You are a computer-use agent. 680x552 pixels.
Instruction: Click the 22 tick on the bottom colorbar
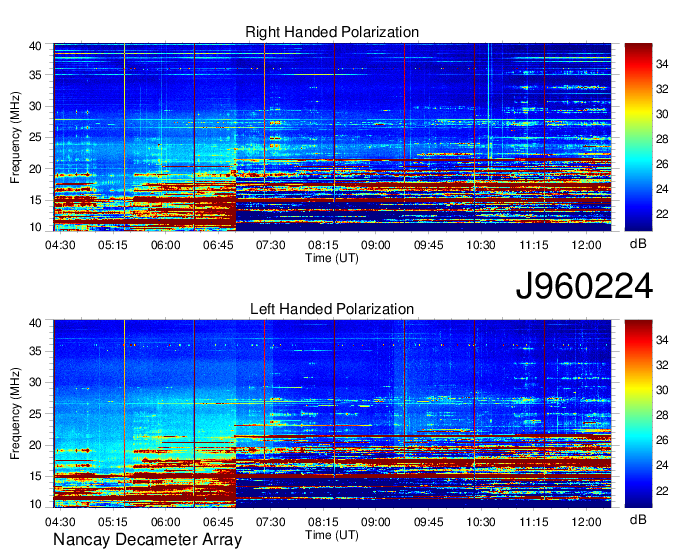(662, 491)
